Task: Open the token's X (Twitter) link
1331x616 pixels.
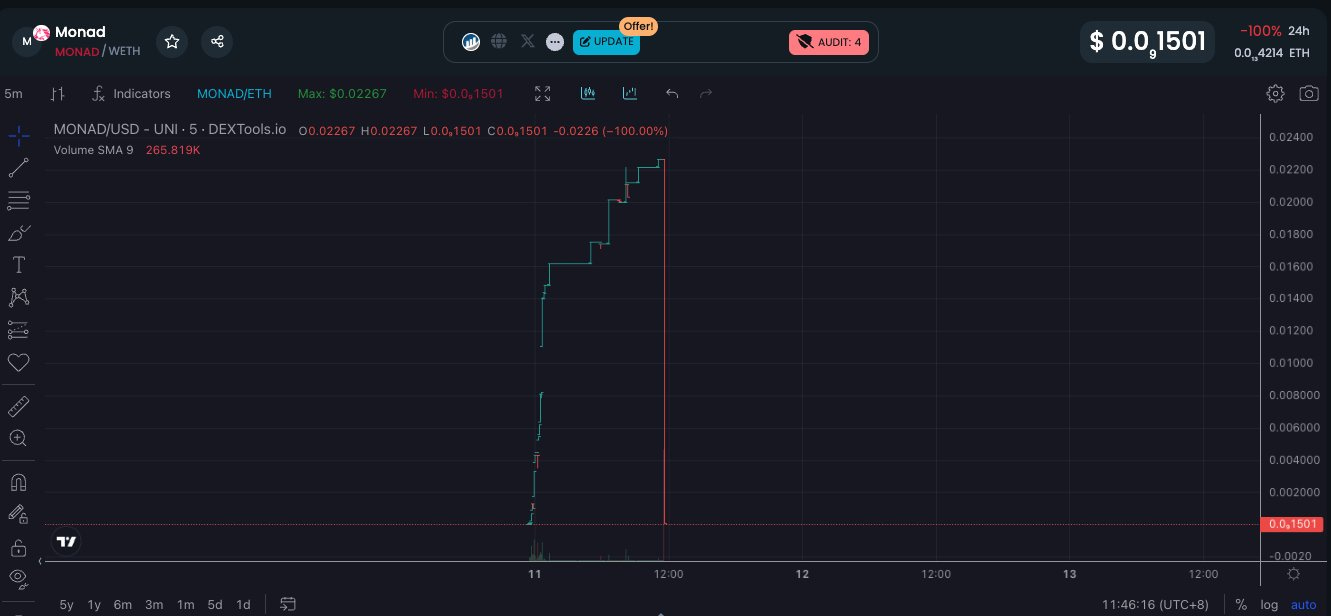Action: pyautogui.click(x=528, y=42)
